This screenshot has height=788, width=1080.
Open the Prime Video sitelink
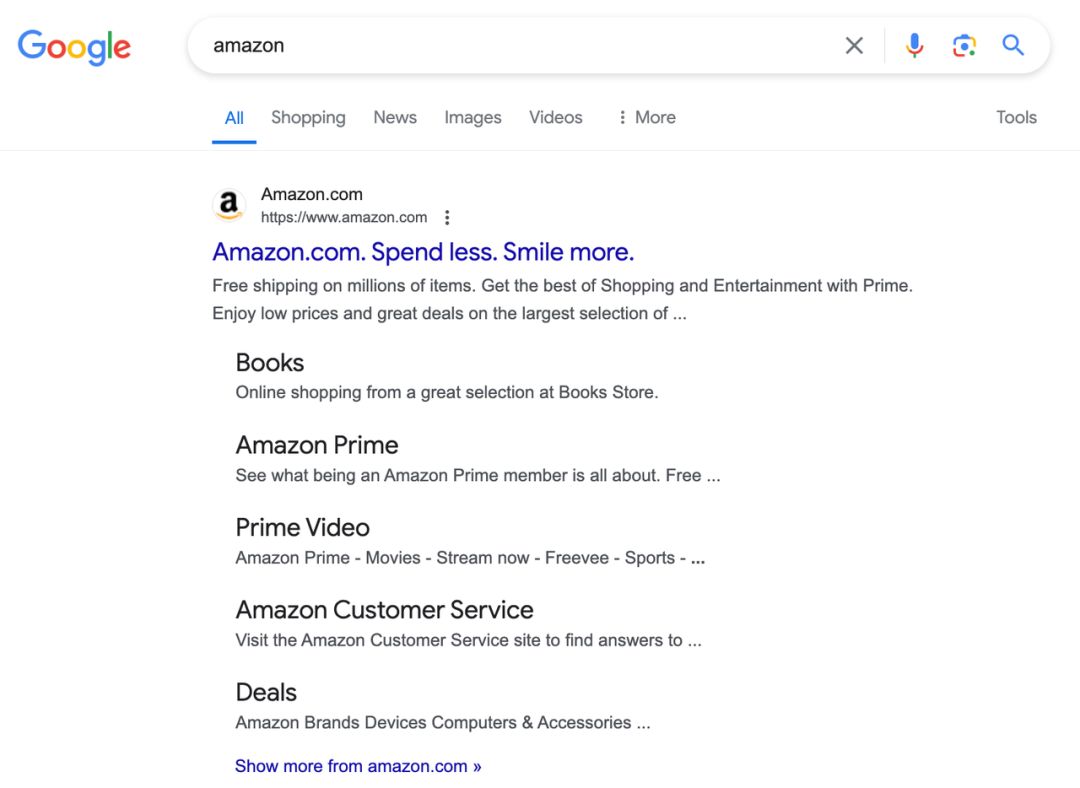303,527
